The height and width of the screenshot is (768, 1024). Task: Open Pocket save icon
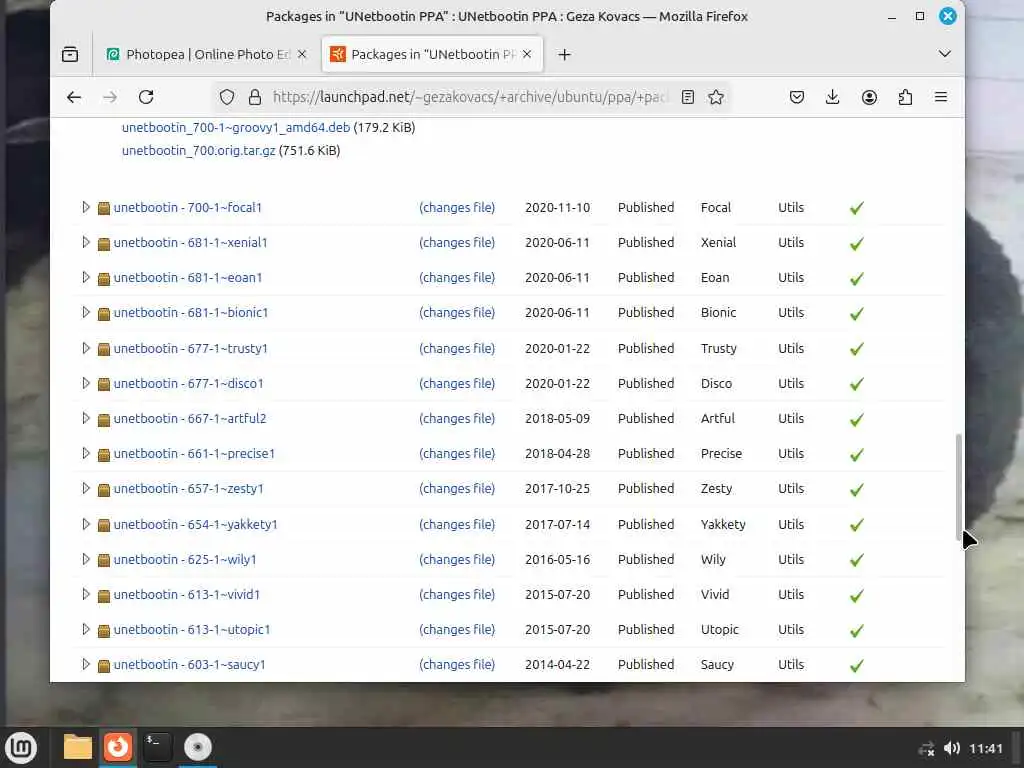[x=797, y=97]
